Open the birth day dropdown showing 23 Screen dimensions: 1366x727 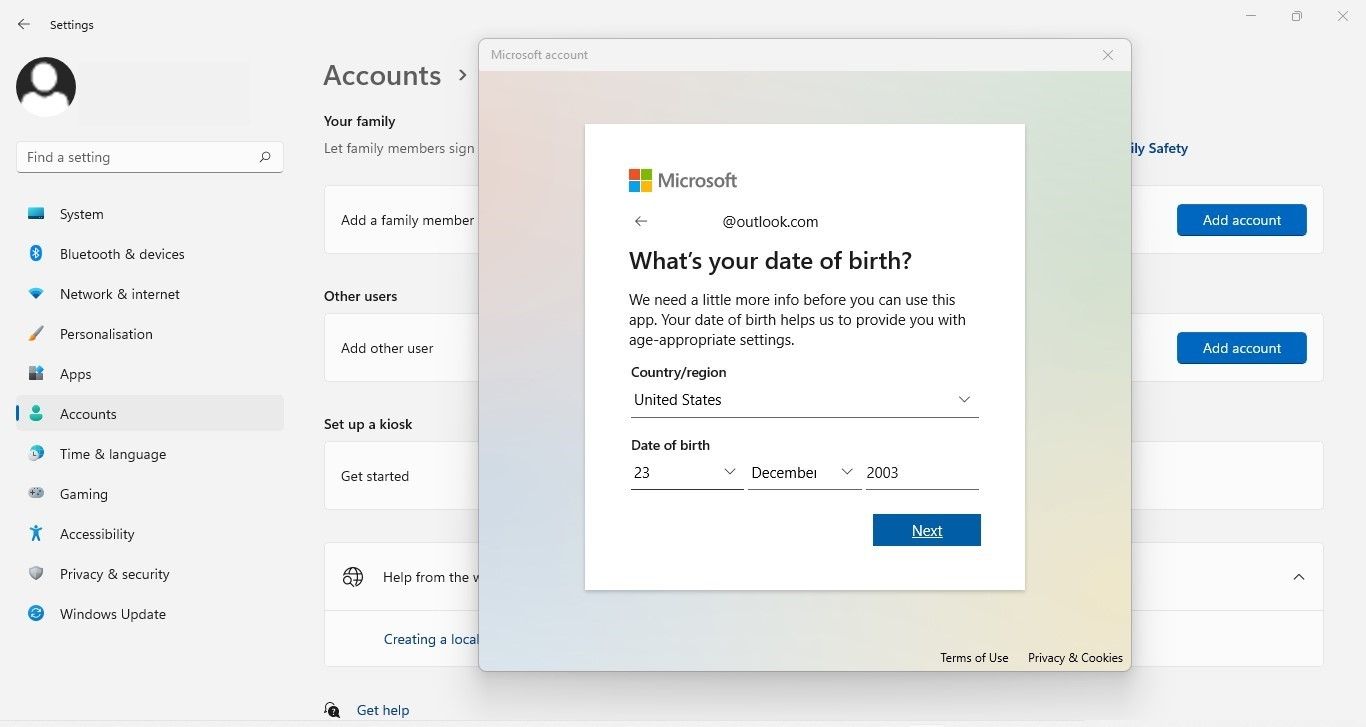tap(687, 473)
